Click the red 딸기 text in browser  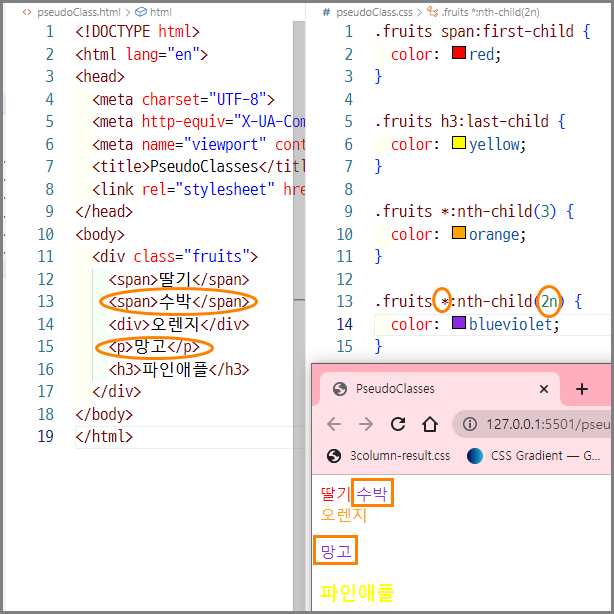point(335,494)
